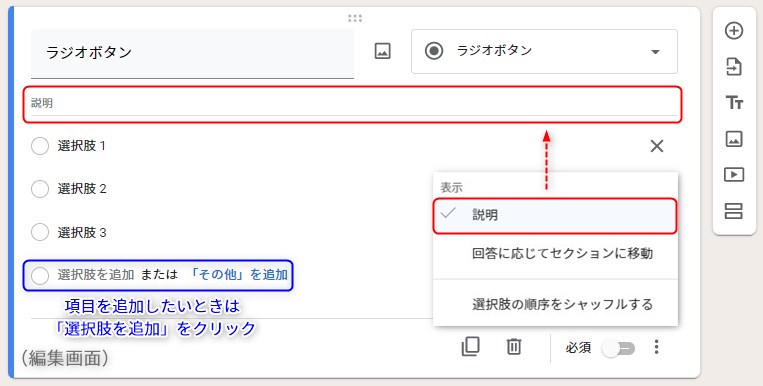Click the add question plus icon

(734, 31)
